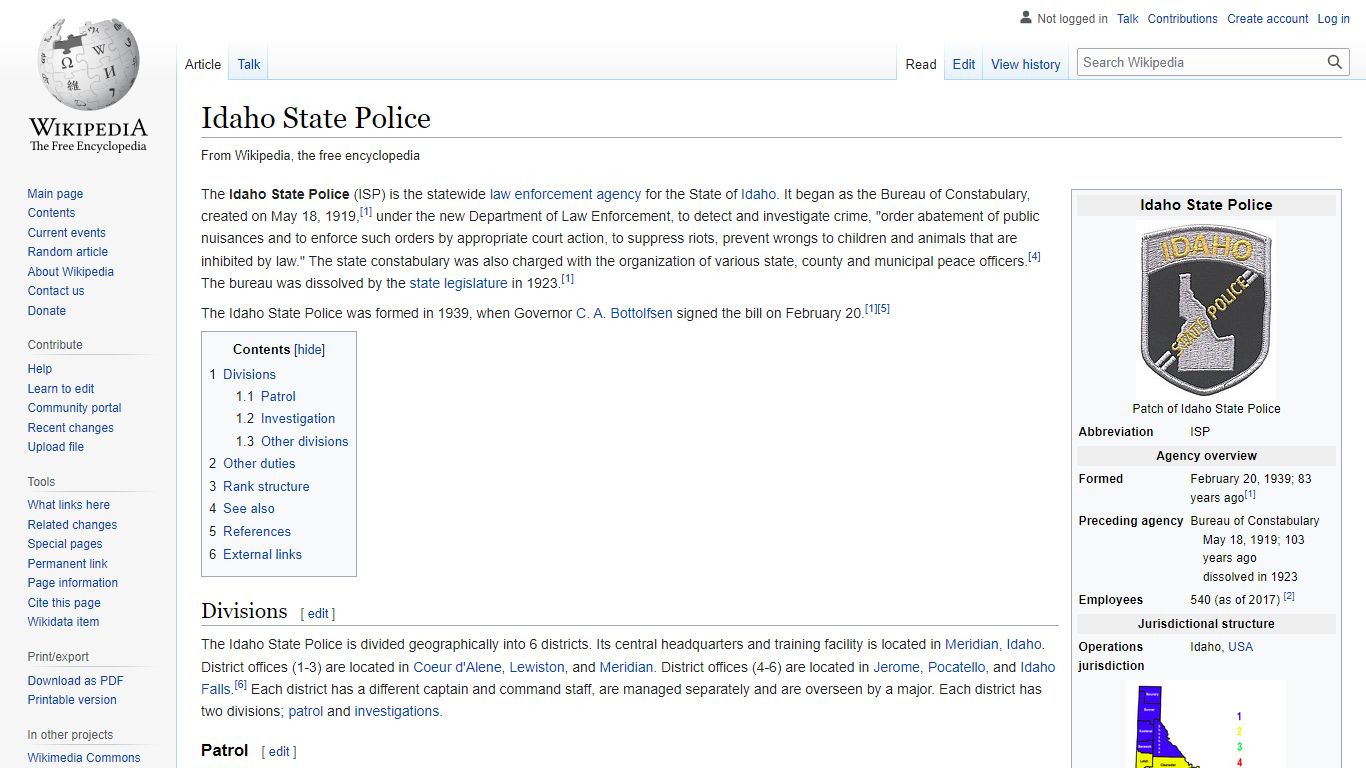Open Recent changes link
Viewport: 1366px width, 768px height.
pos(70,428)
